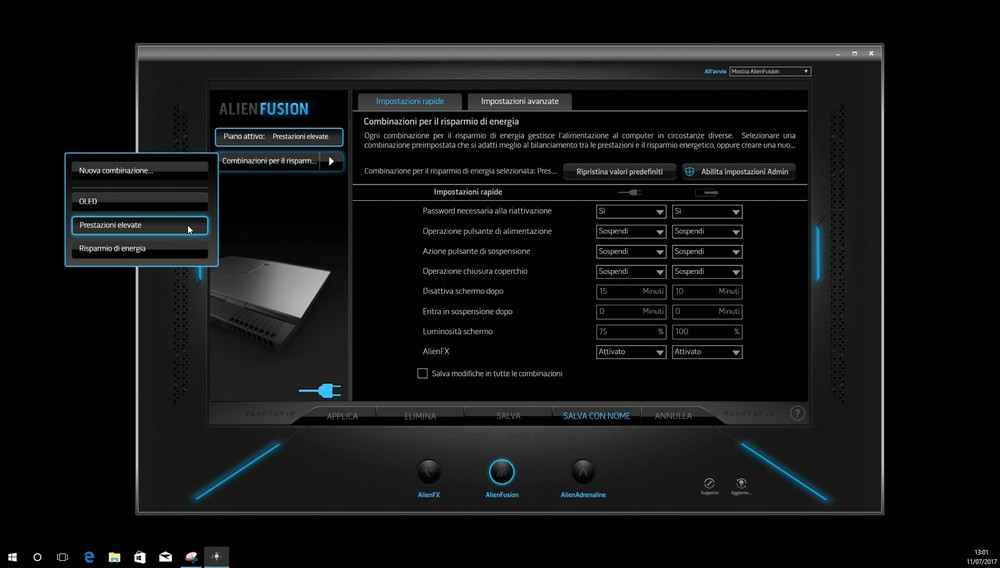This screenshot has width=1000, height=568.
Task: Click the ALIENFUSION logo title
Action: click(x=263, y=109)
